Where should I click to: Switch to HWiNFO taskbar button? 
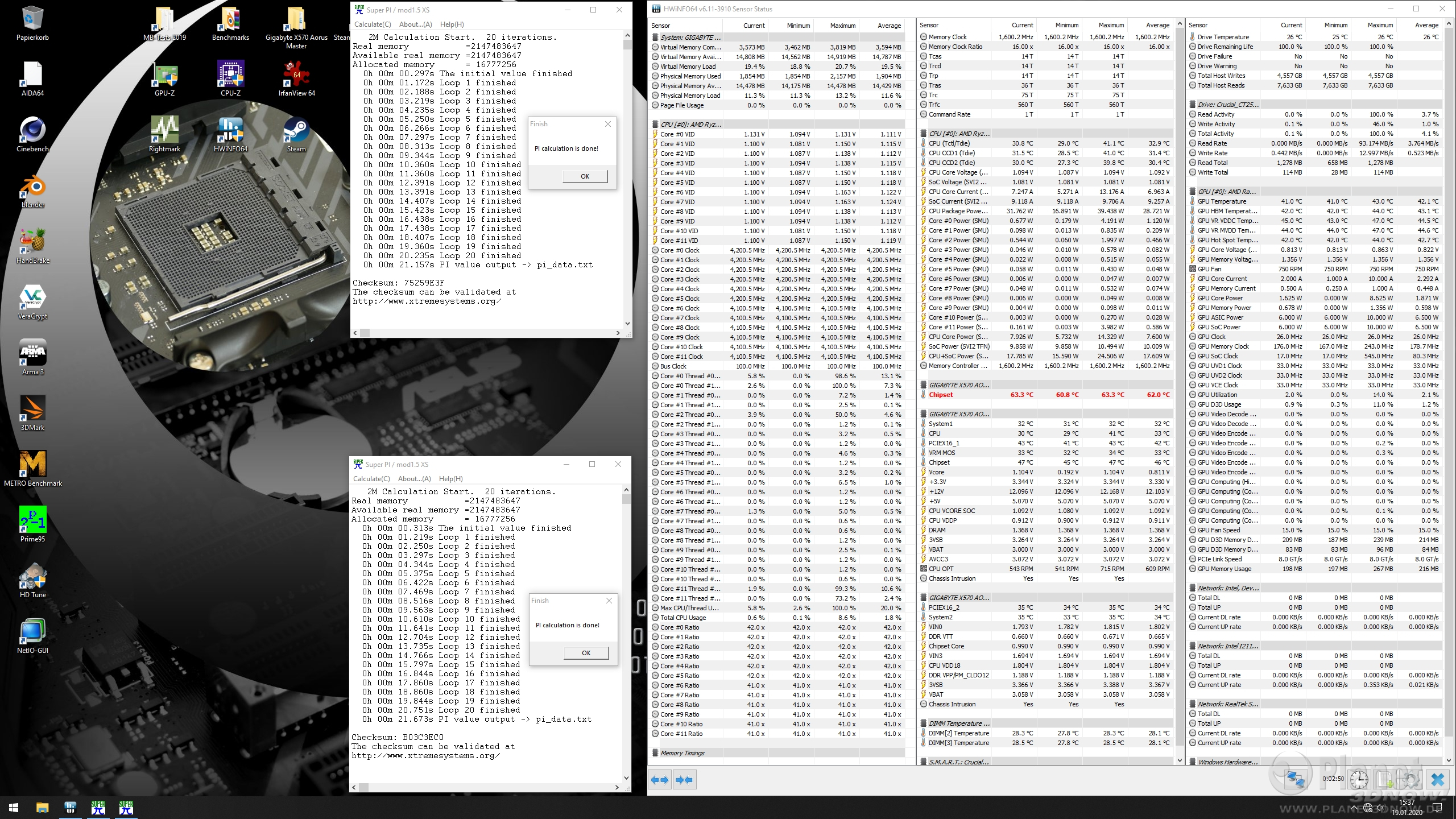70,808
